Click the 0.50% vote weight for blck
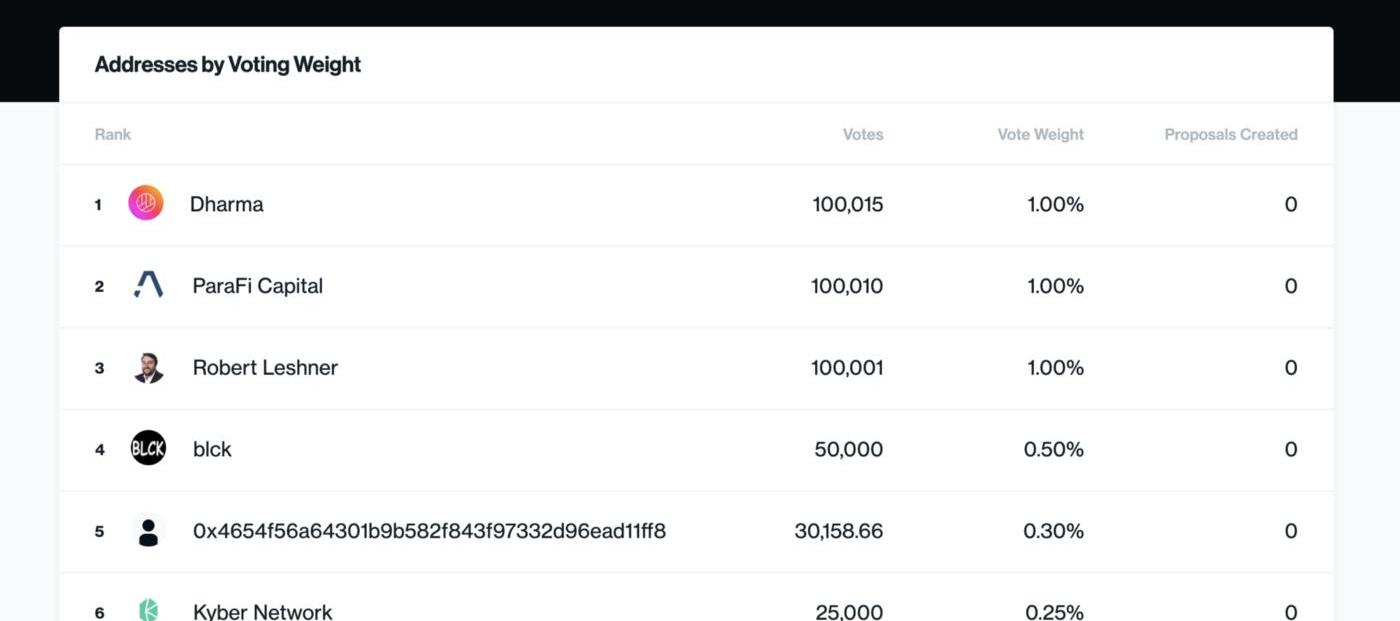The image size is (1400, 621). pos(1053,449)
